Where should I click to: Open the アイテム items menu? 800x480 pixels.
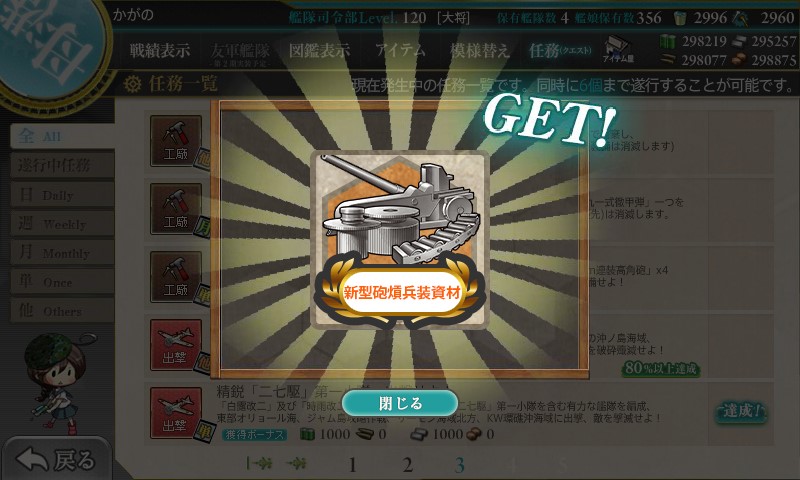point(400,50)
